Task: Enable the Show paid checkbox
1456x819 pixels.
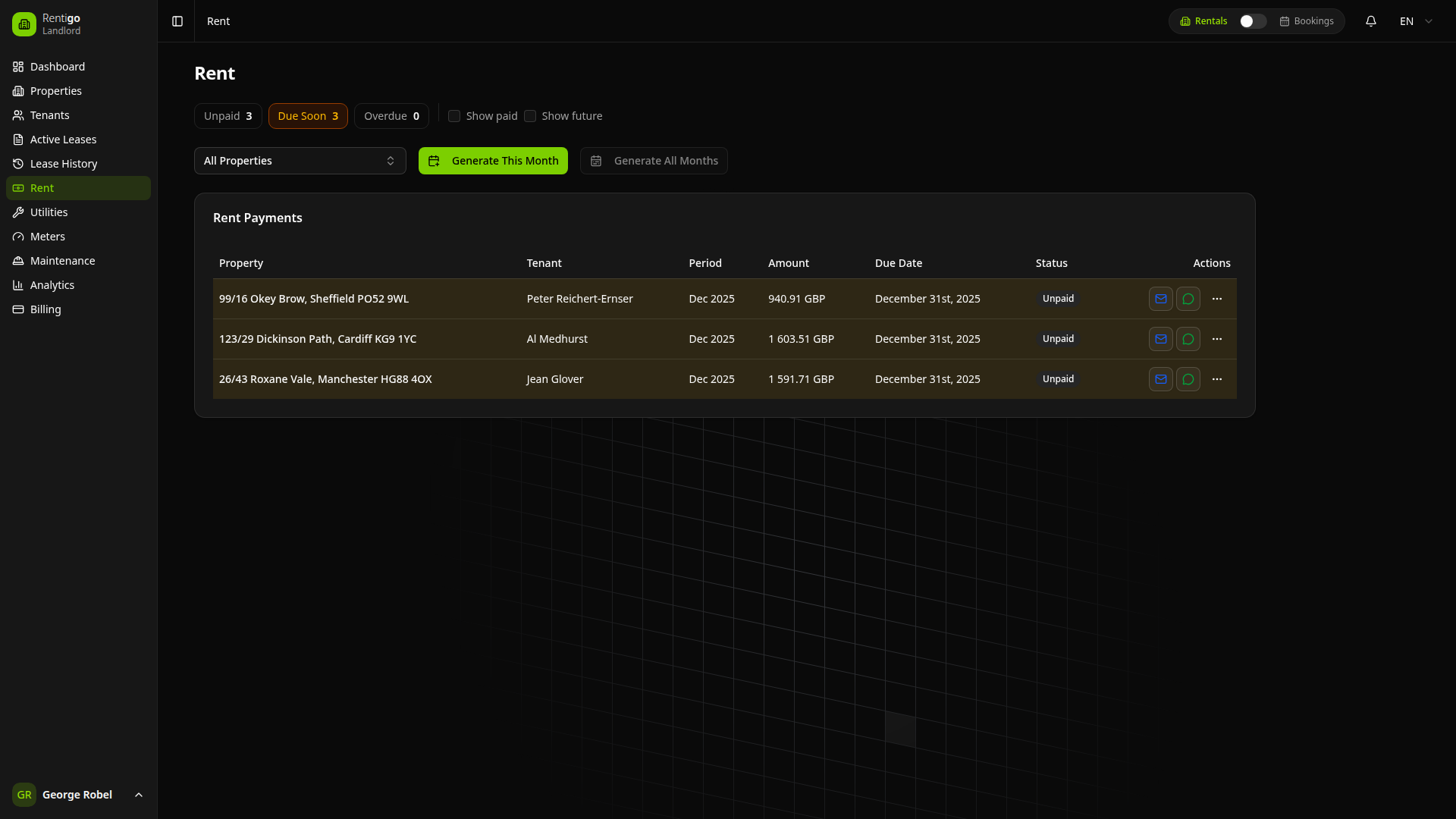Action: [454, 116]
